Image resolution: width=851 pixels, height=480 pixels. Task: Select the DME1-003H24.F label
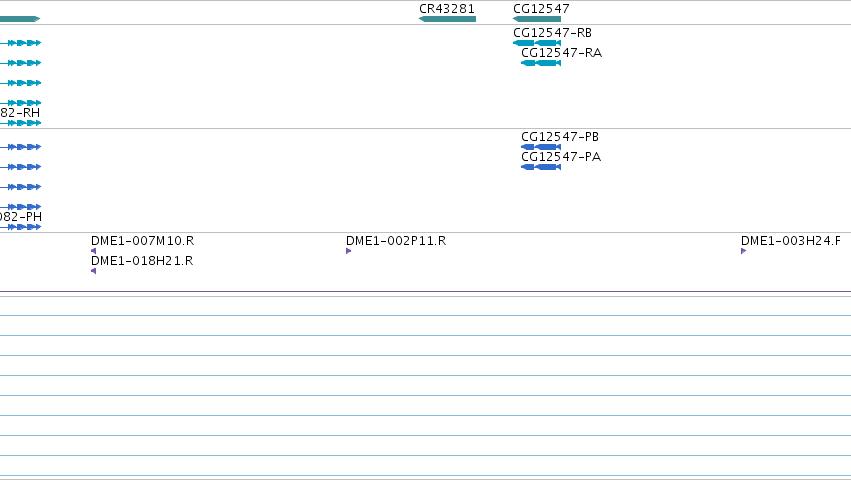(x=791, y=241)
